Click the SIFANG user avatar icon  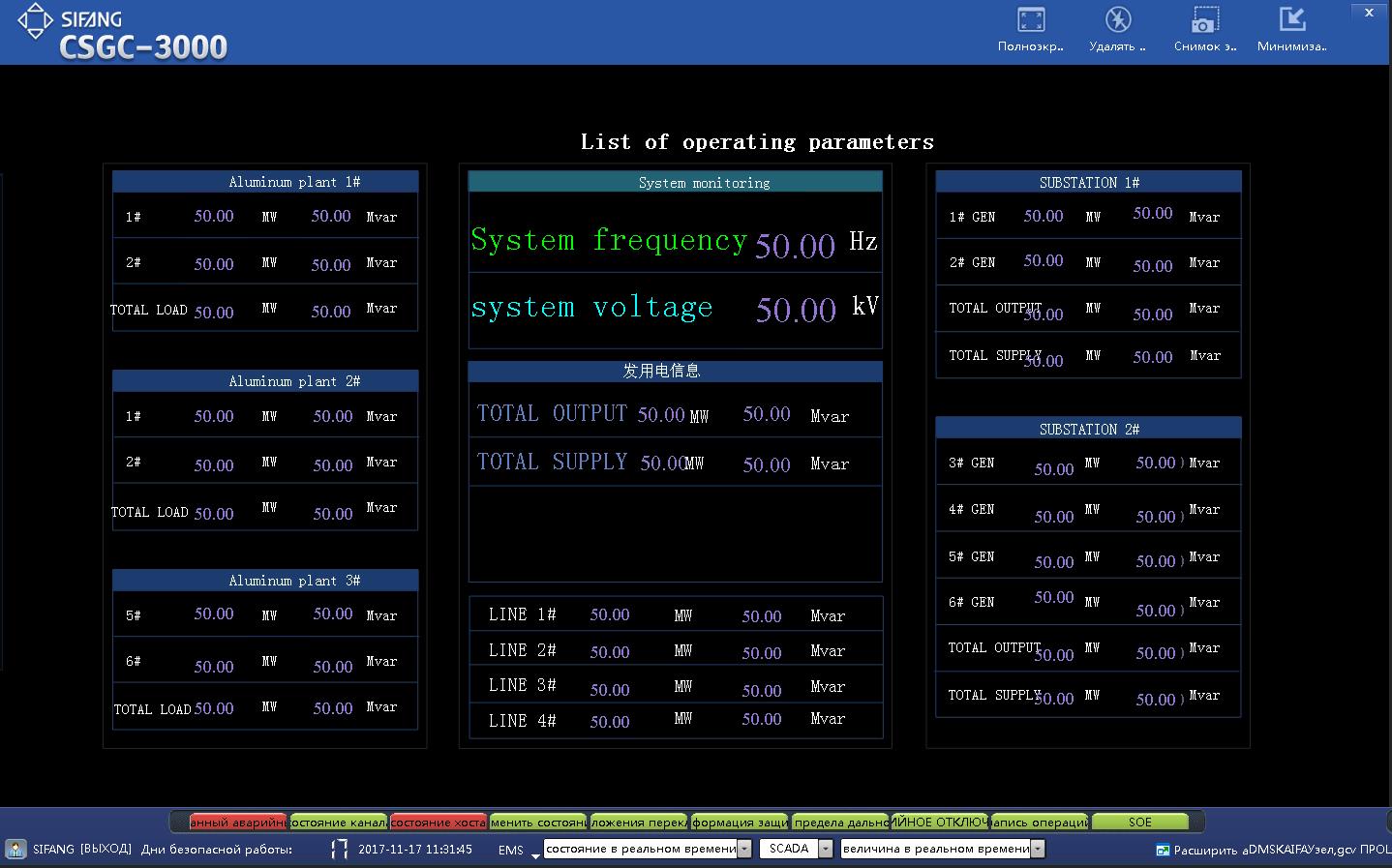(x=15, y=850)
